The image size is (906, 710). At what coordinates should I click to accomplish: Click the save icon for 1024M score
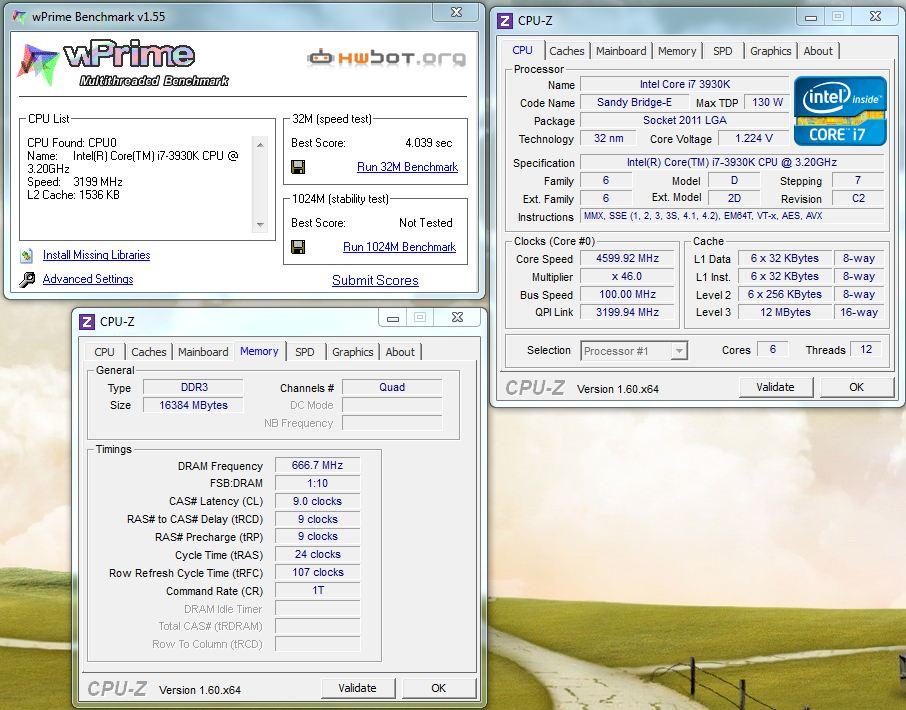pos(298,247)
